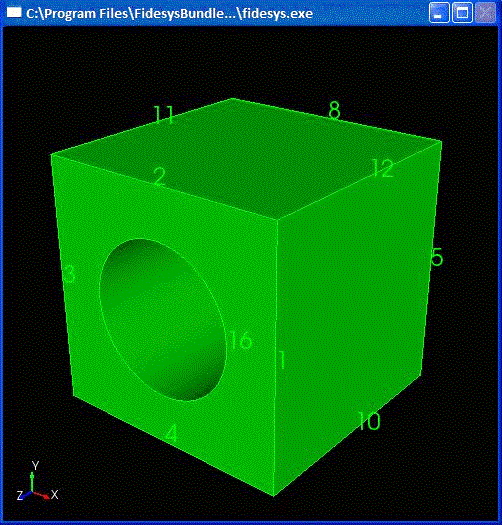Select the curve labeled 10
Screen dimensions: 502x525
(x=369, y=421)
